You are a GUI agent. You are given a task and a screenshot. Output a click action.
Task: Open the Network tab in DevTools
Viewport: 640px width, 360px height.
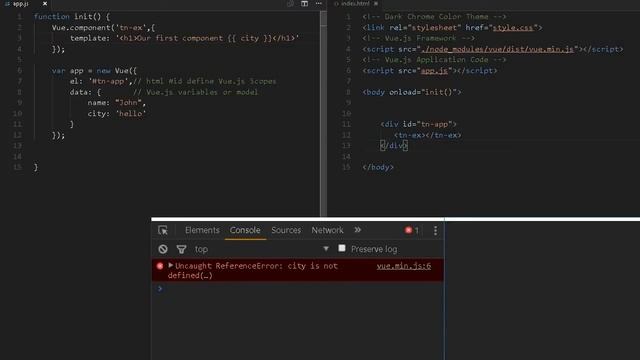tap(327, 230)
